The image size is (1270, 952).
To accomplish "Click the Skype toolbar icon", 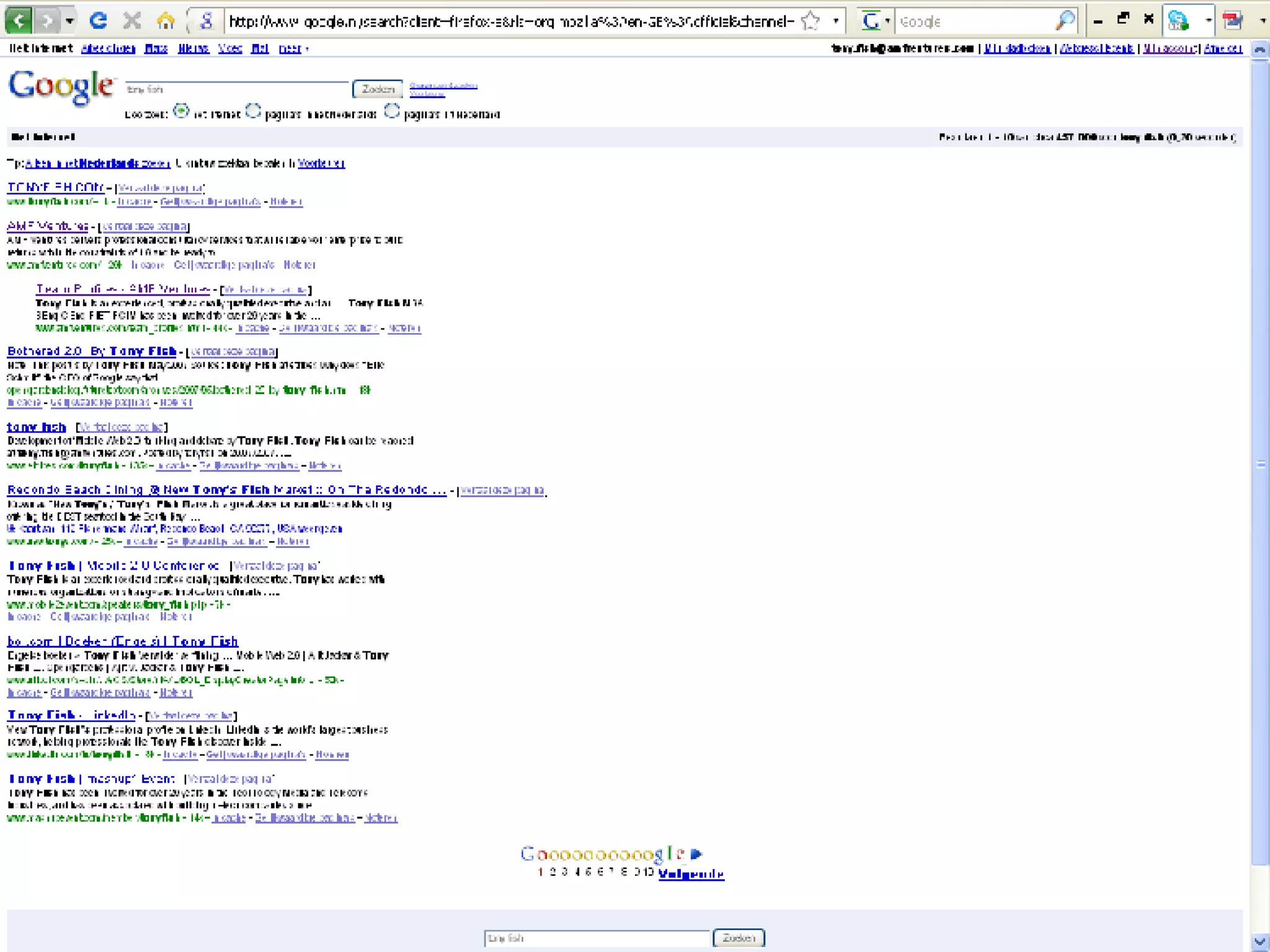I will coord(1178,22).
